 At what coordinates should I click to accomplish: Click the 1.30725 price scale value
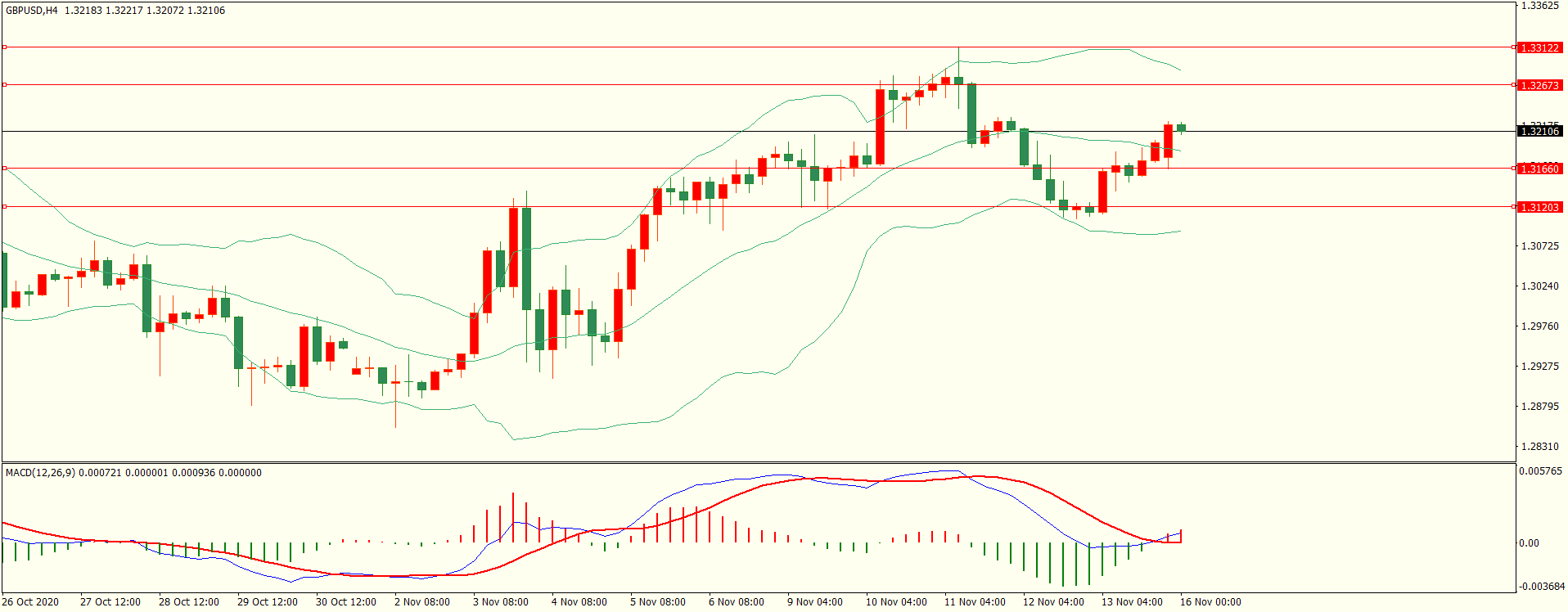[1539, 246]
